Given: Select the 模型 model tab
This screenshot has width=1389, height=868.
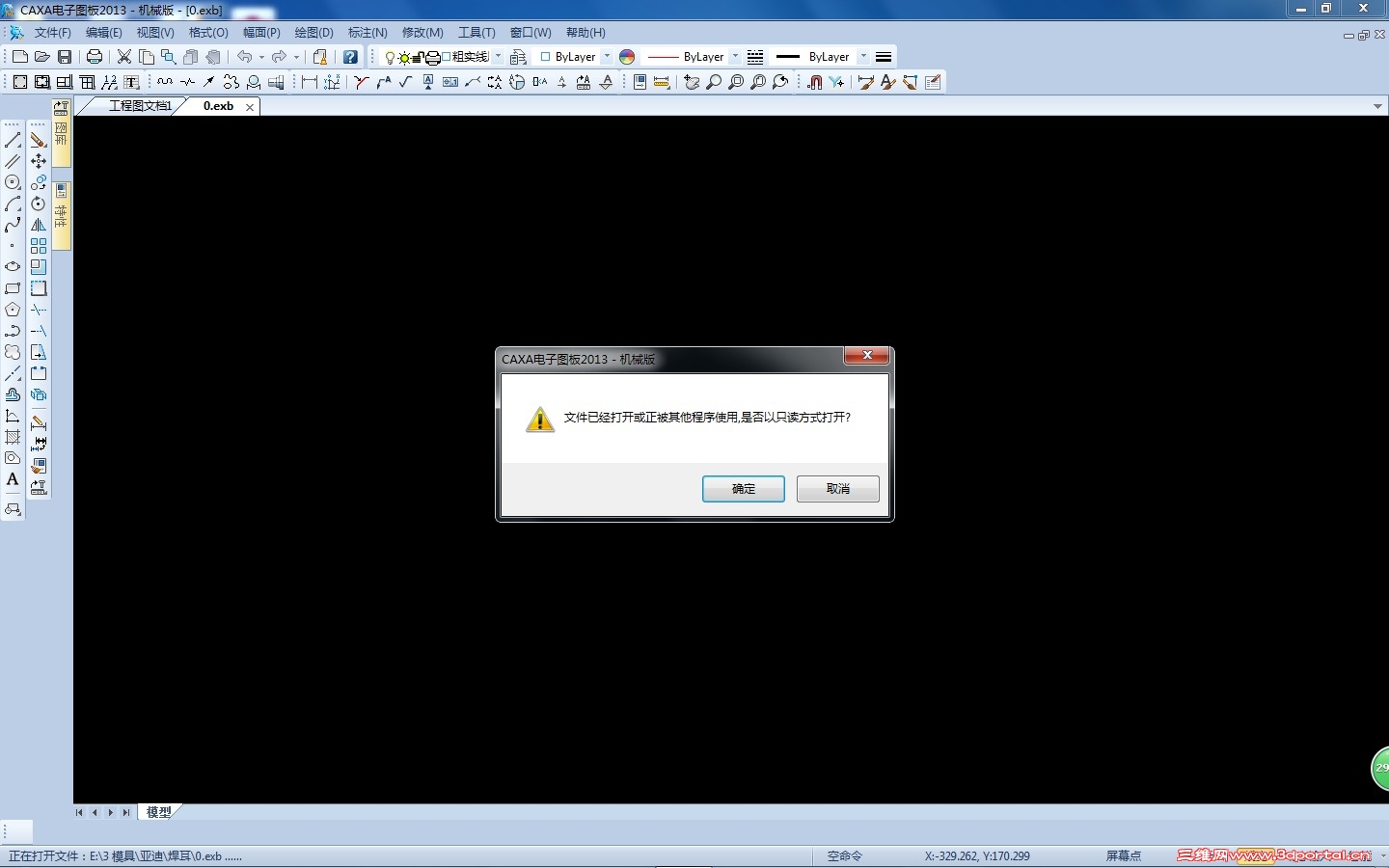Looking at the screenshot, I should [x=158, y=812].
